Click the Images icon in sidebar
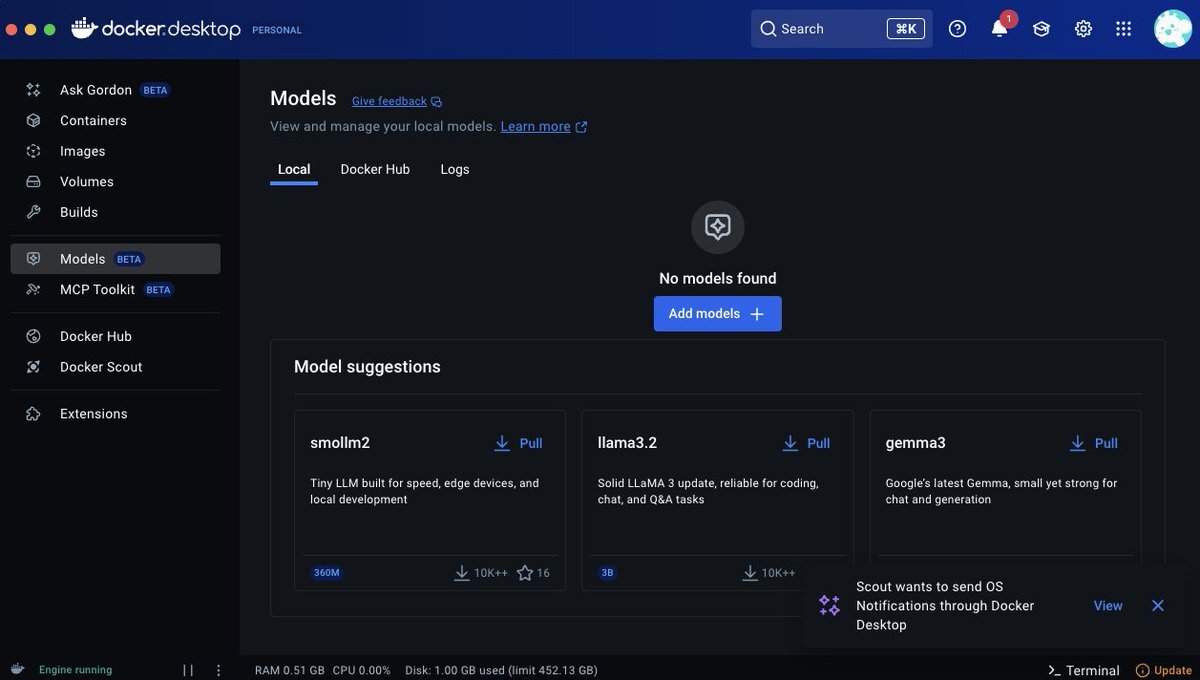This screenshot has height=680, width=1200. click(x=33, y=151)
